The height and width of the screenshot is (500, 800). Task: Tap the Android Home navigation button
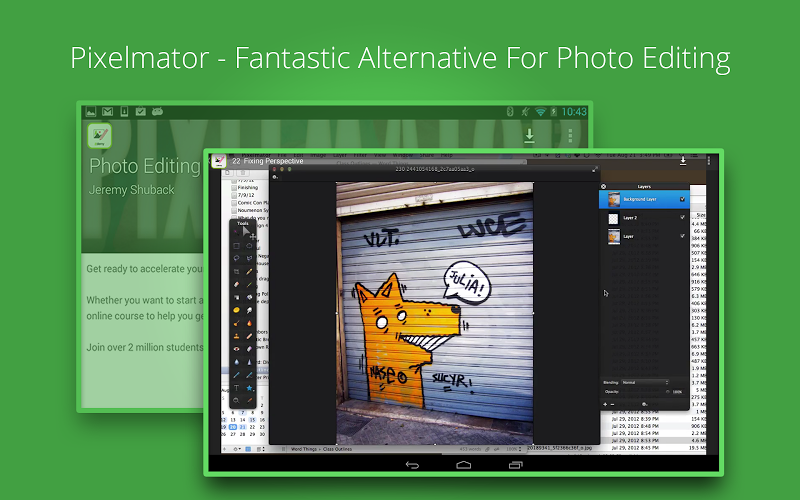point(463,464)
